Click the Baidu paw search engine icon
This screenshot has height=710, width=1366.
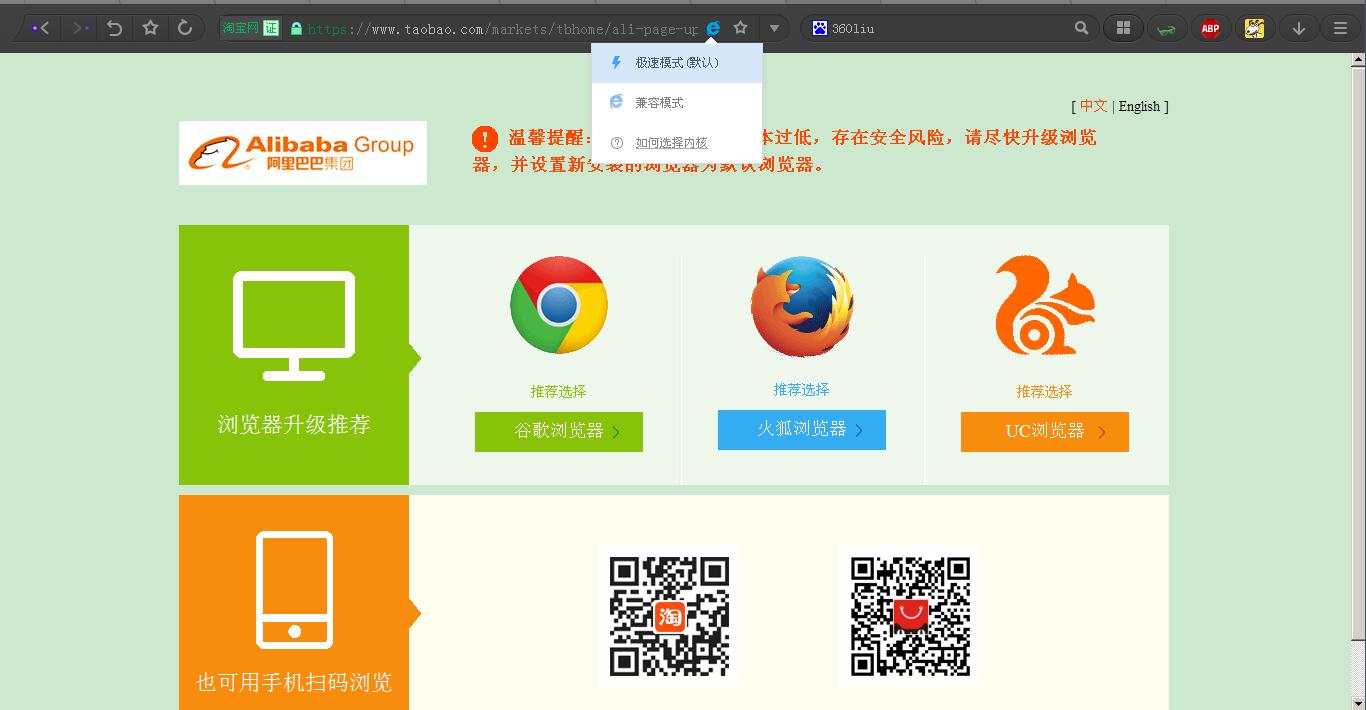pos(820,28)
